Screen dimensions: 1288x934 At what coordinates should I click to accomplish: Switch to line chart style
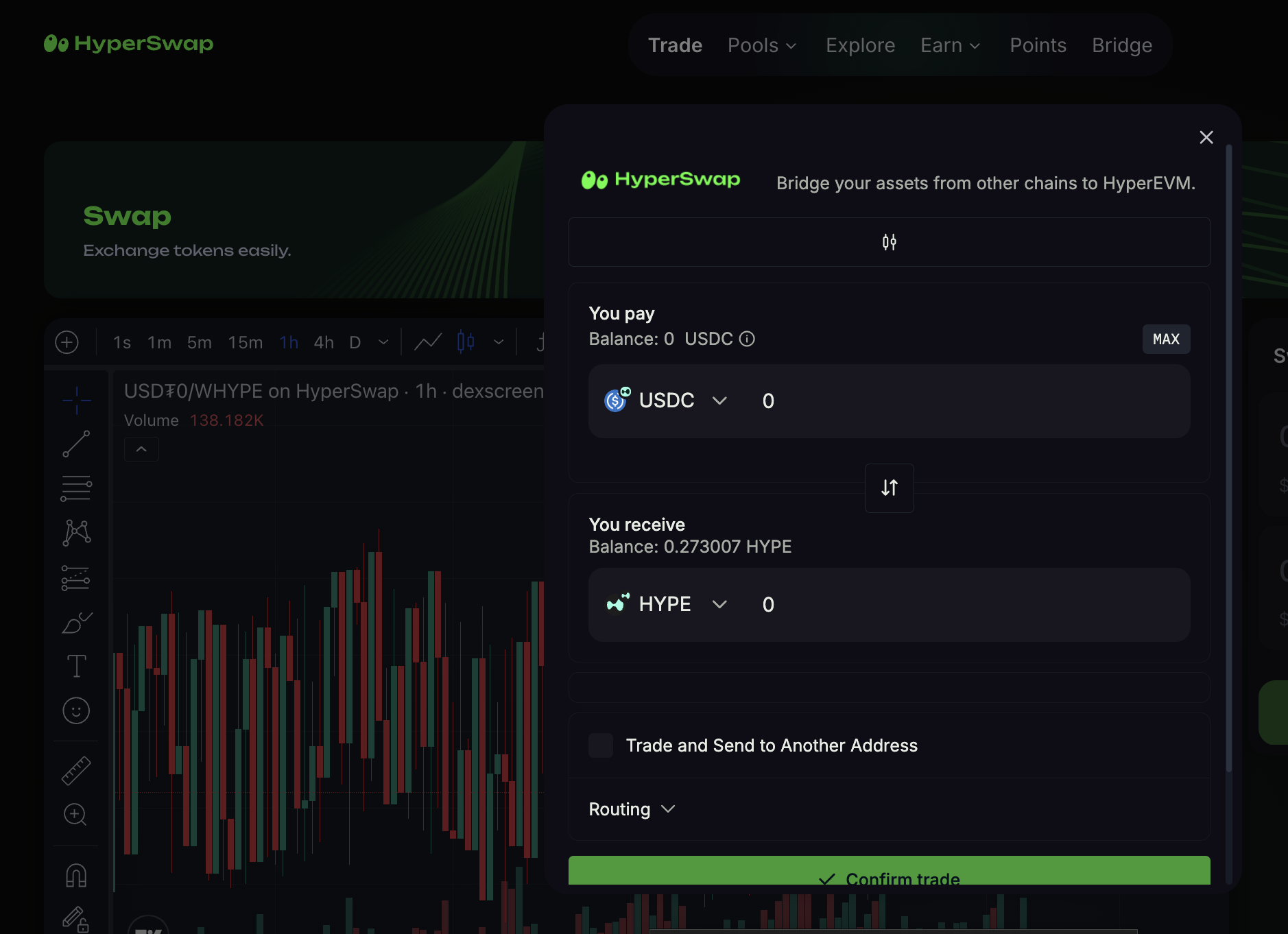coord(428,342)
